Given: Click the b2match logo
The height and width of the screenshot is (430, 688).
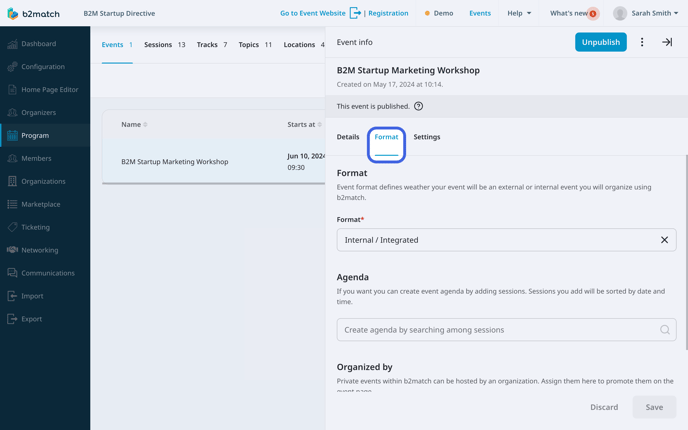Looking at the screenshot, I should coord(33,14).
